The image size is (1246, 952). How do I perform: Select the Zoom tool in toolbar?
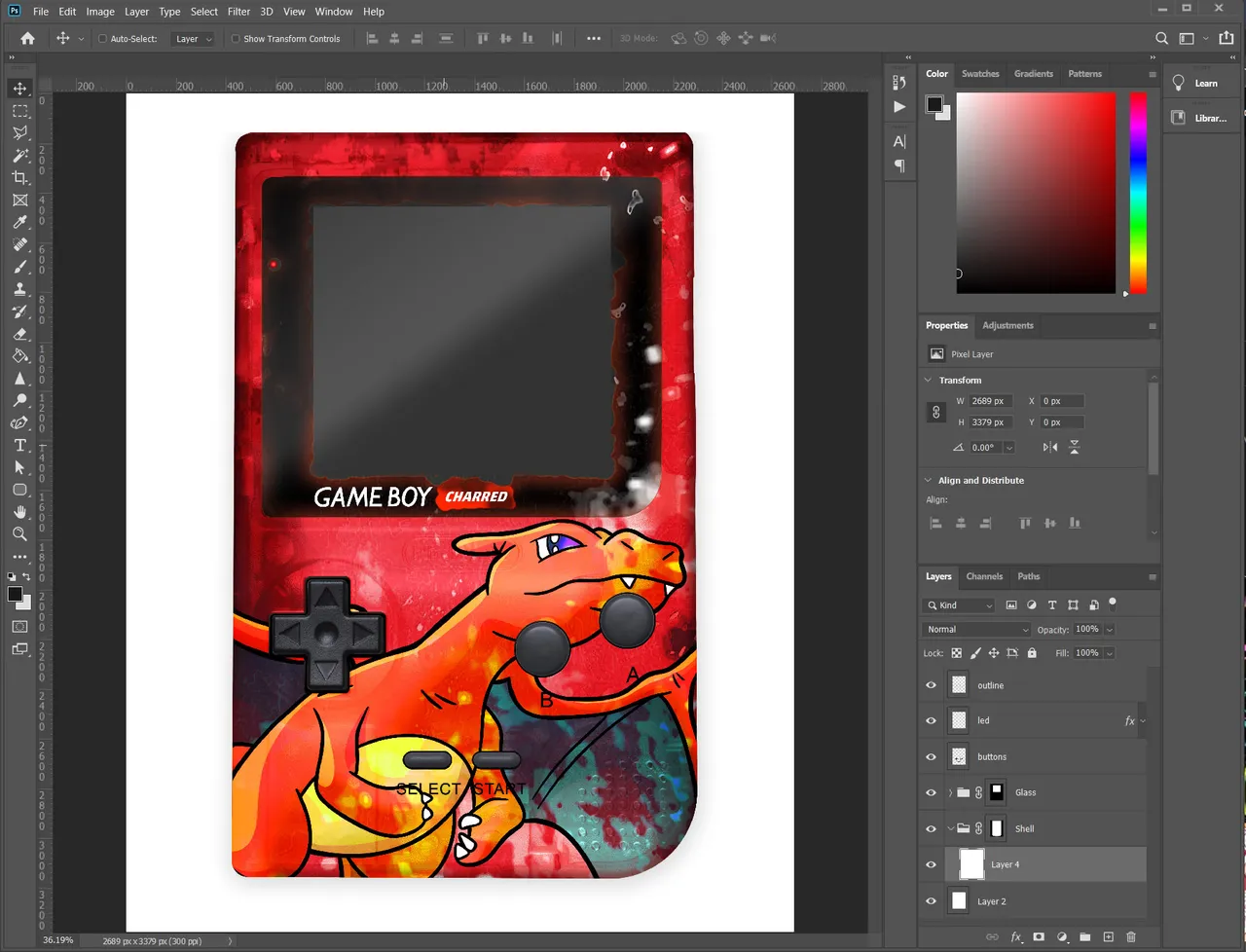coord(19,534)
